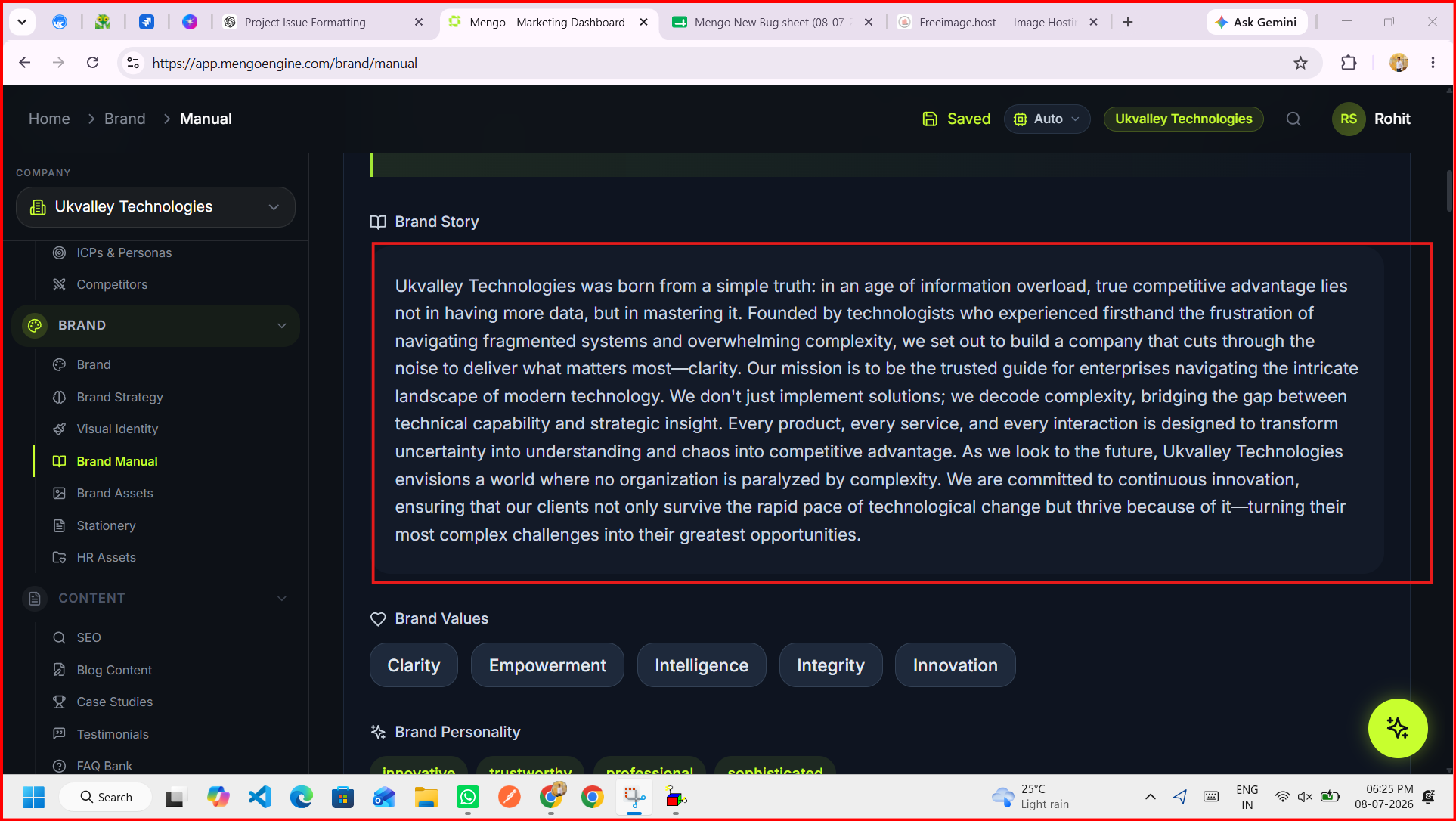The height and width of the screenshot is (821, 1456).
Task: Launch Visual Studio Code from taskbar
Action: point(260,797)
